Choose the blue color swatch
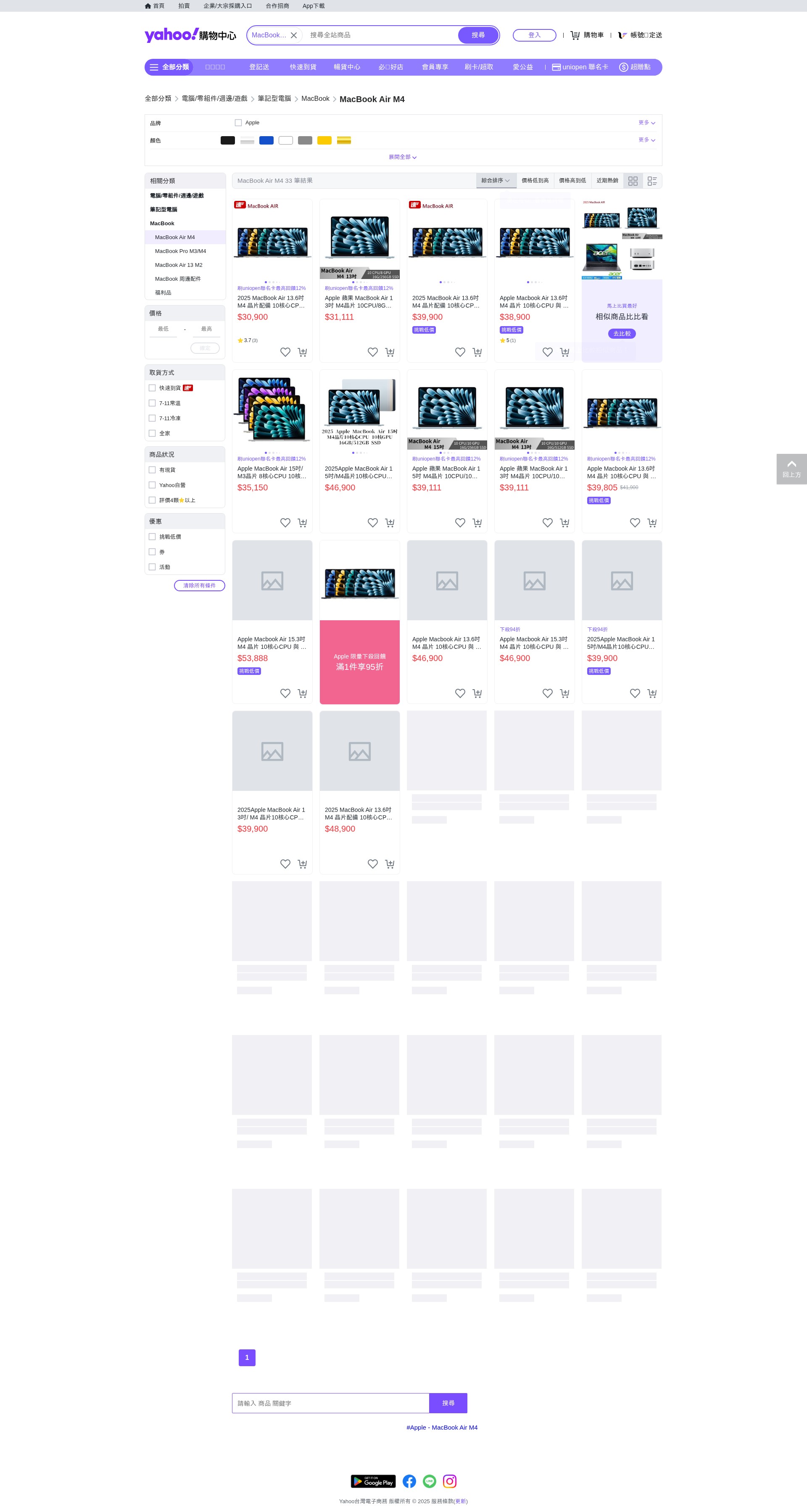Image resolution: width=807 pixels, height=1512 pixels. (266, 140)
